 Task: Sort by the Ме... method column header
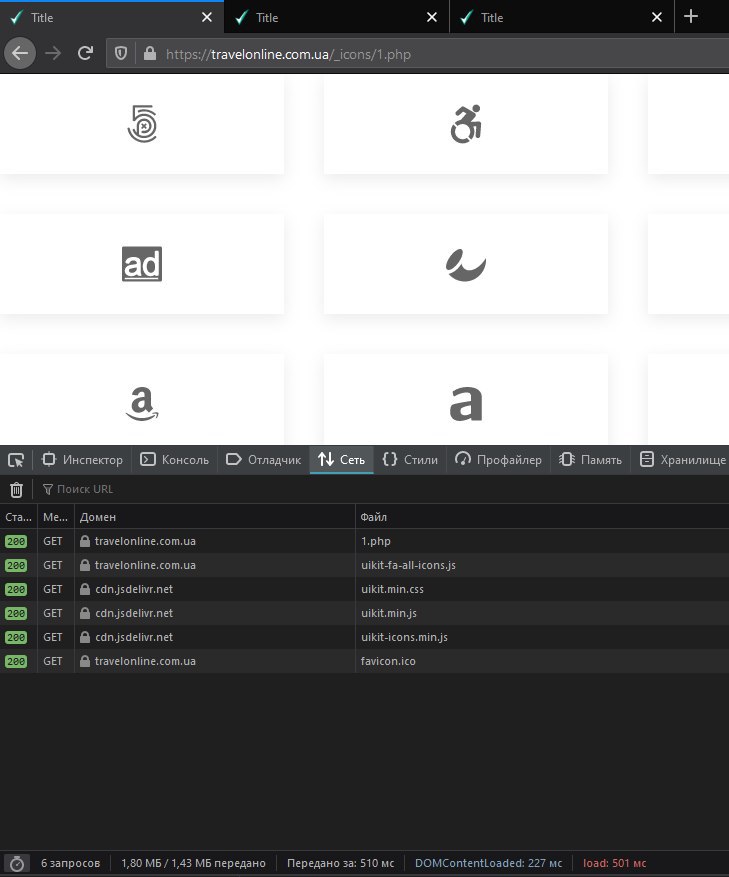(55, 517)
